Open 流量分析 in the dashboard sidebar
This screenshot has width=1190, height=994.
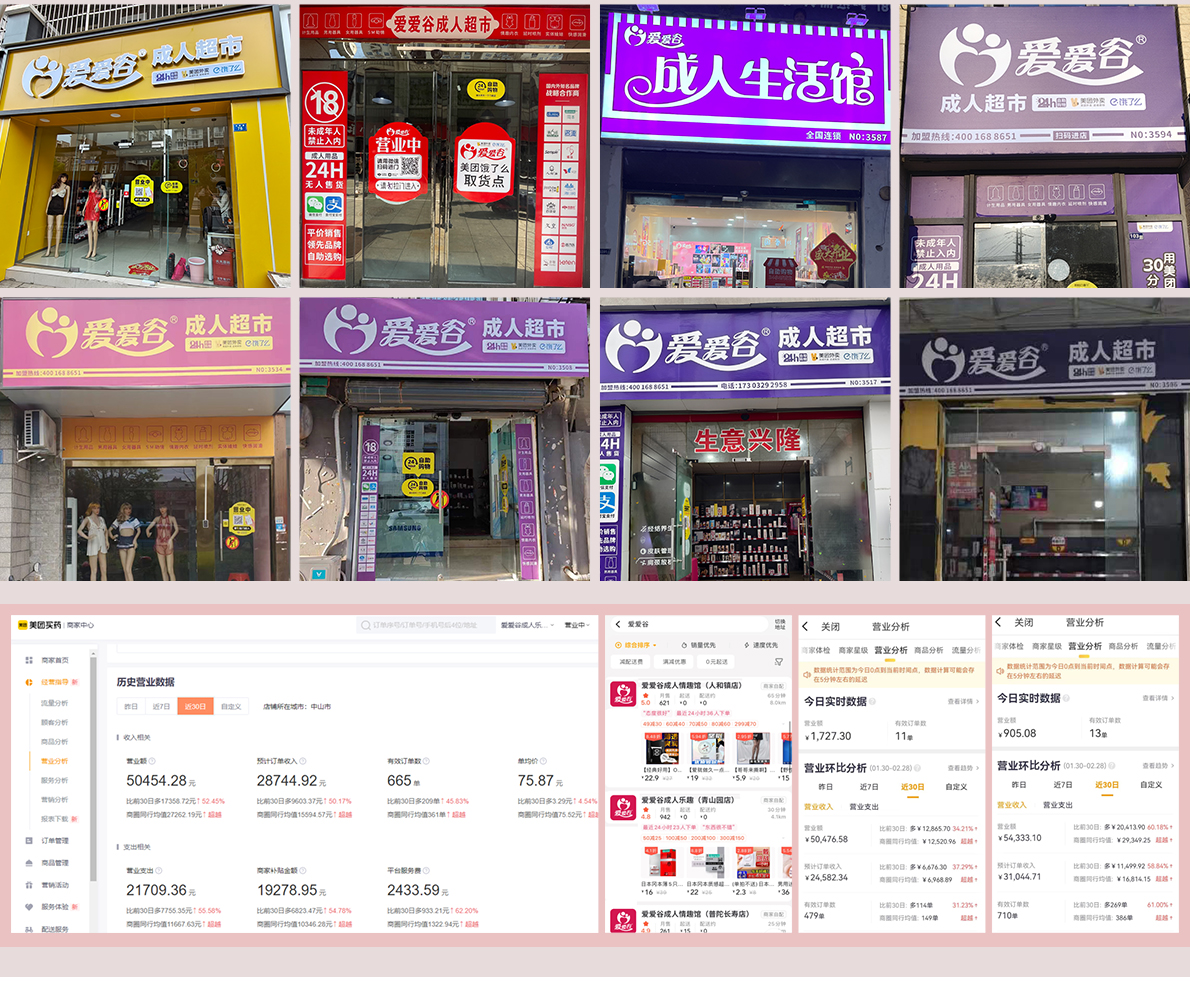click(55, 703)
